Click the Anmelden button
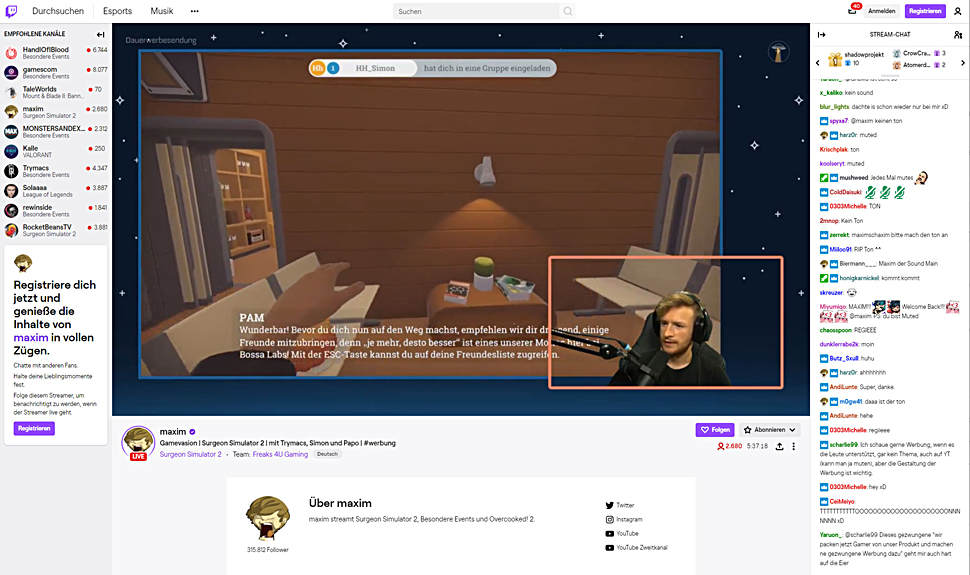Image resolution: width=970 pixels, height=575 pixels. click(x=882, y=11)
